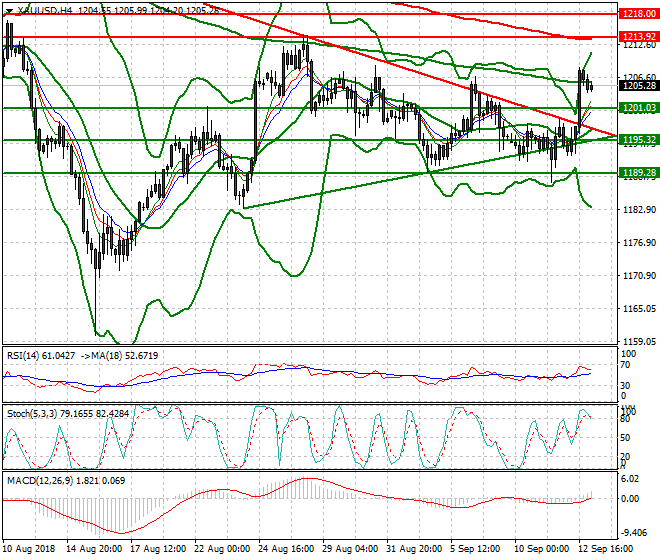The image size is (660, 560).
Task: Select the green 1195.32 level label
Action: click(639, 140)
